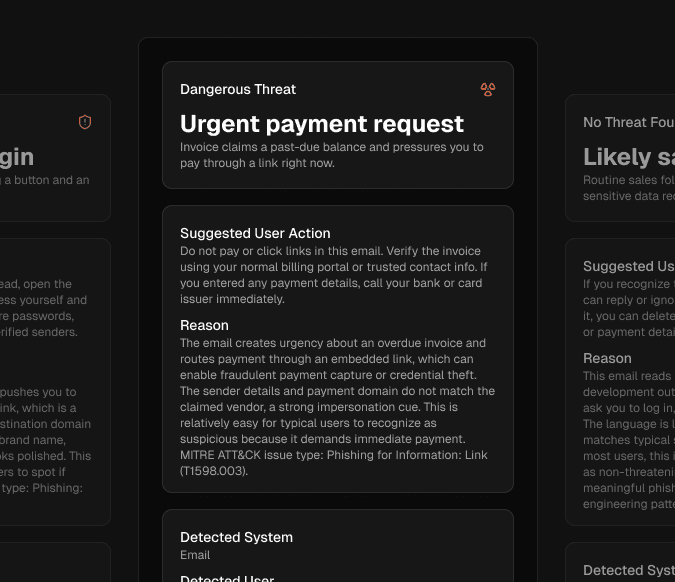Click 'Suggested Us...' heading on right card
Viewport: 675px width, 582px height.
click(x=629, y=266)
